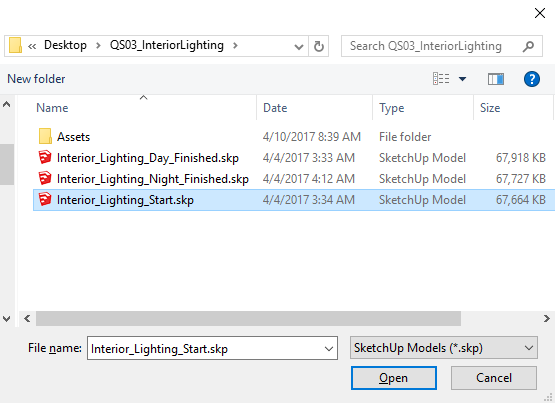Toggle the preview pane icon
The image size is (555, 403).
(496, 79)
